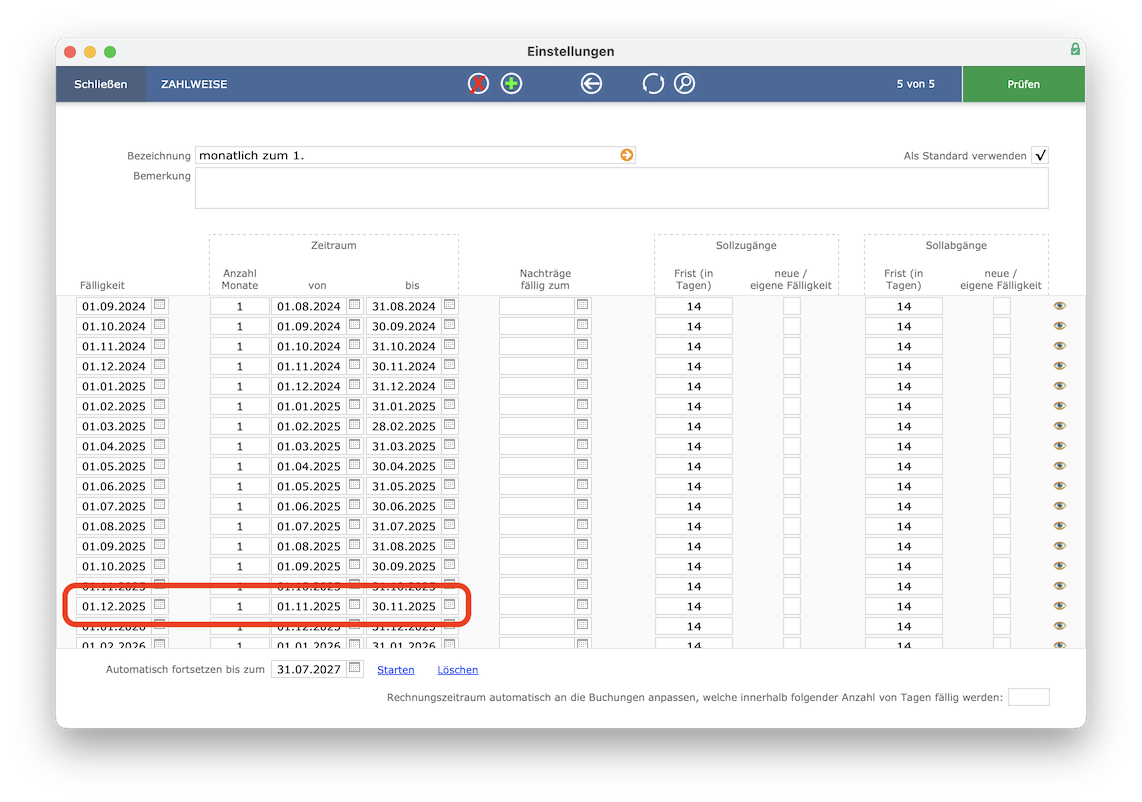
Task: Click the green Prüfen button
Action: [1023, 84]
